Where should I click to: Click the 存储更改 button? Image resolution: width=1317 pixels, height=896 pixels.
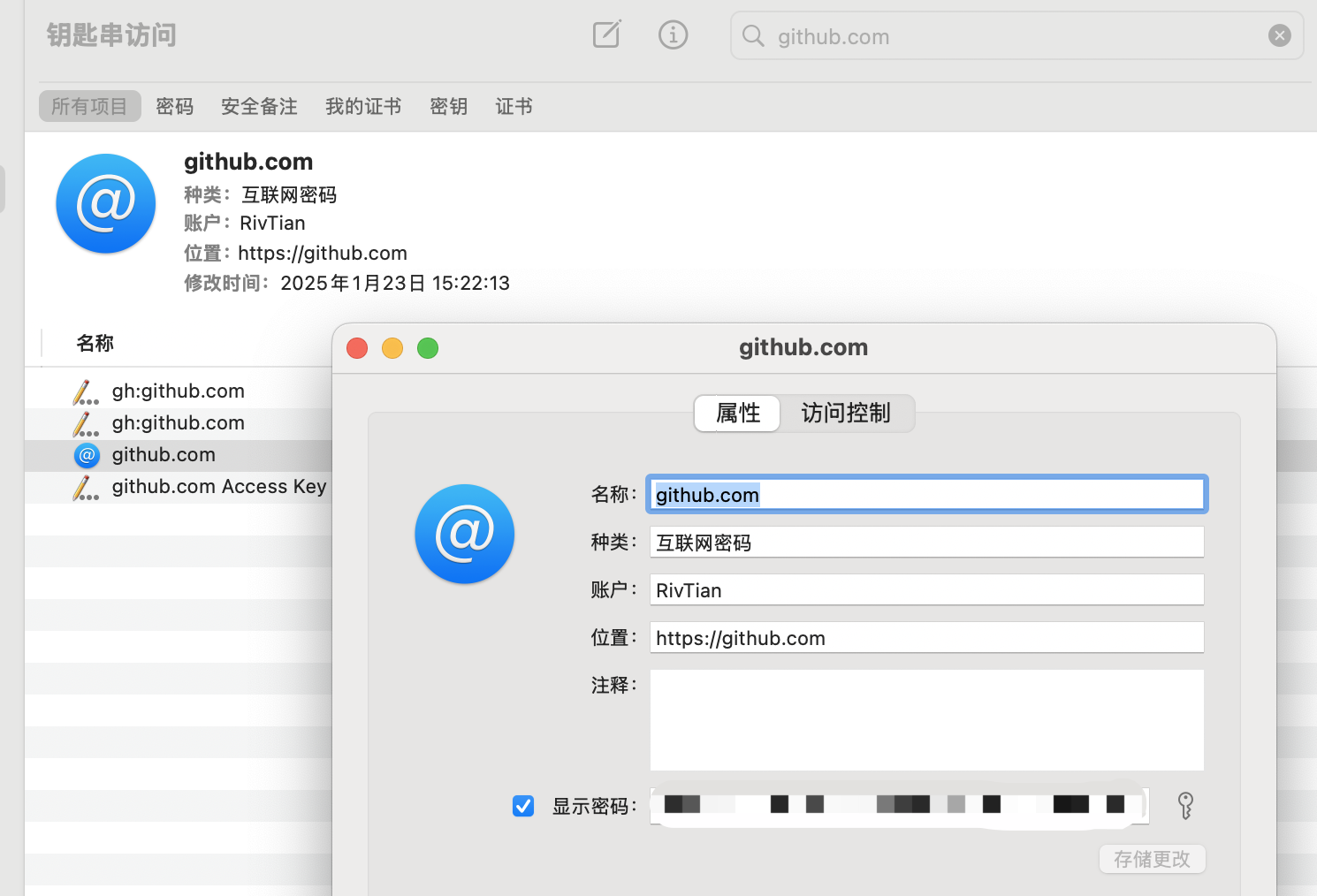pyautogui.click(x=1152, y=859)
